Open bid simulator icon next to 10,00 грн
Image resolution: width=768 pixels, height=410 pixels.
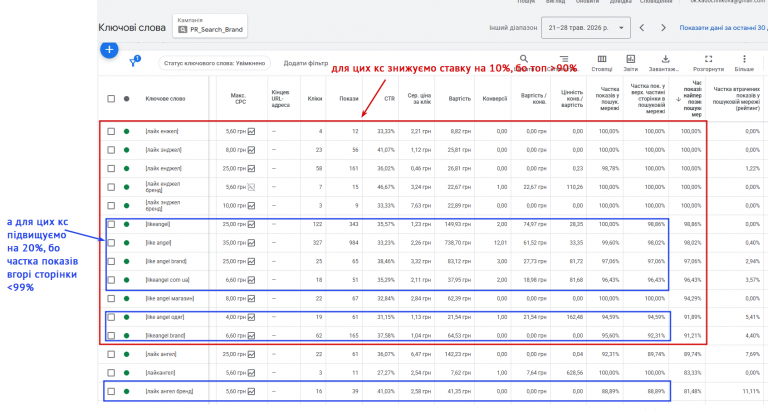pyautogui.click(x=251, y=206)
